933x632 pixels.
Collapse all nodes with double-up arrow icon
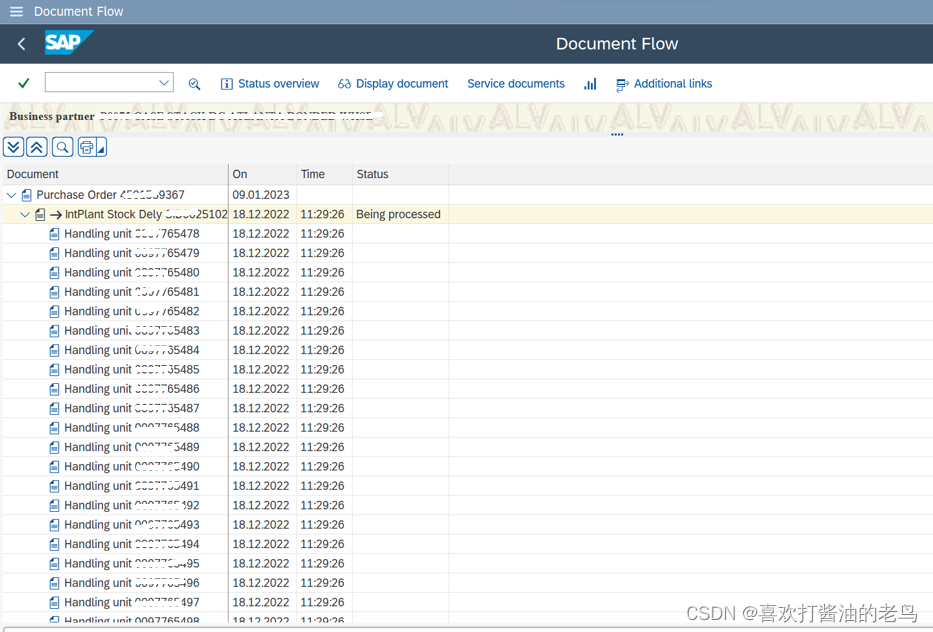tap(36, 147)
